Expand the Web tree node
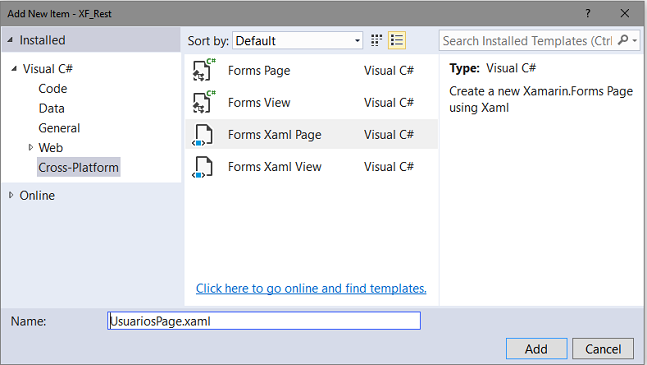The width and height of the screenshot is (647, 365). 31,147
